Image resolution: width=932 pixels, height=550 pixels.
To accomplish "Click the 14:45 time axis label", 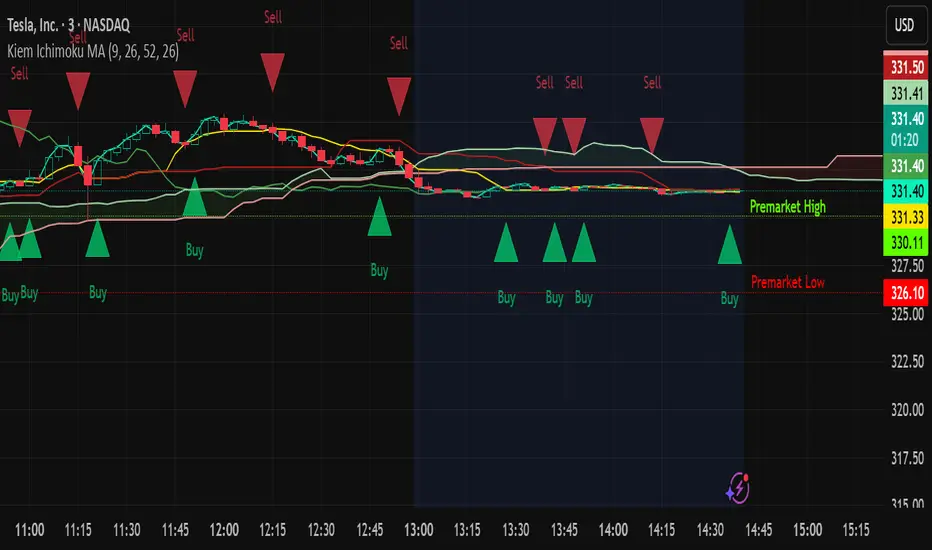I will pyautogui.click(x=758, y=529).
